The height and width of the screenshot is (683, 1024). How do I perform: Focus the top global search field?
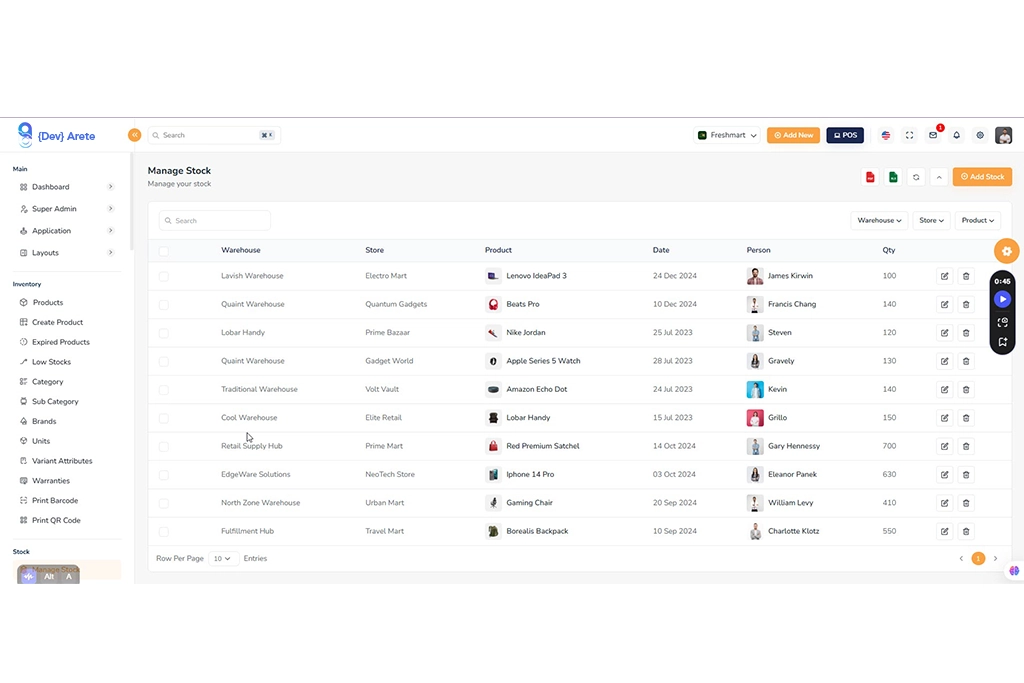(214, 135)
